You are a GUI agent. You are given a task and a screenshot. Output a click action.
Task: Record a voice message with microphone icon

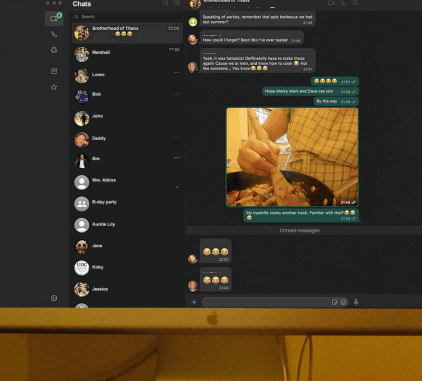[356, 302]
